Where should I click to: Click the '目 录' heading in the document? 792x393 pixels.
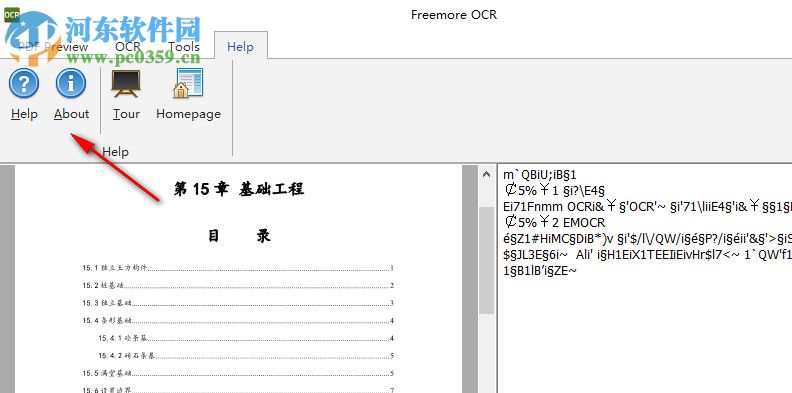239,236
